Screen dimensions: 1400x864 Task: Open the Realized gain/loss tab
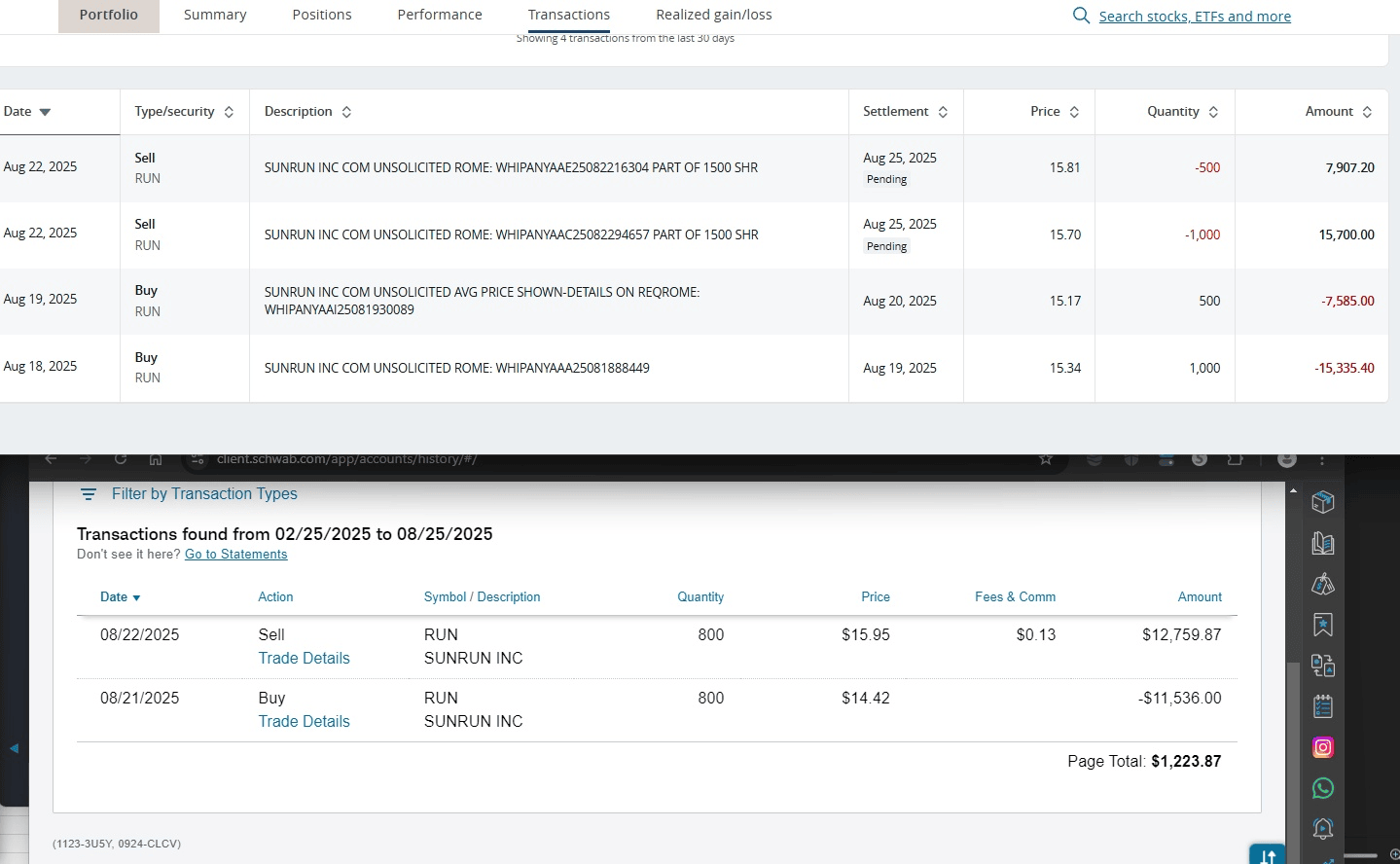tap(713, 15)
